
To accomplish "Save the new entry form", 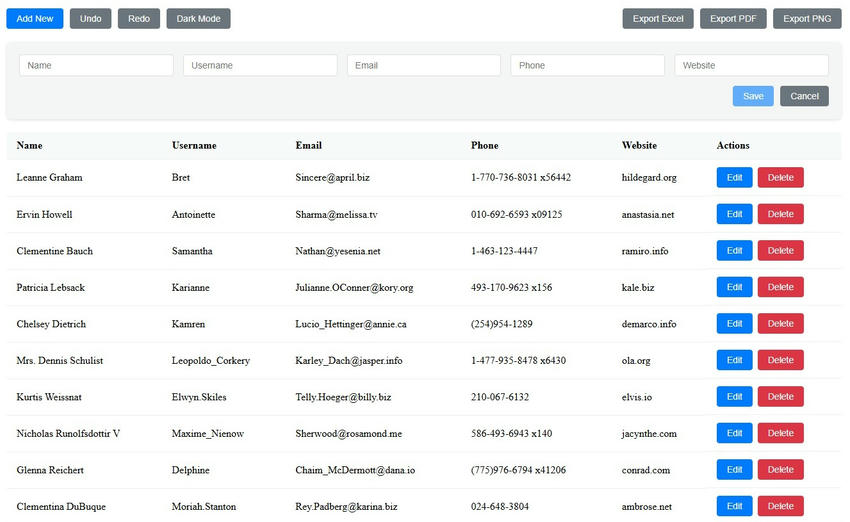I will (x=753, y=96).
